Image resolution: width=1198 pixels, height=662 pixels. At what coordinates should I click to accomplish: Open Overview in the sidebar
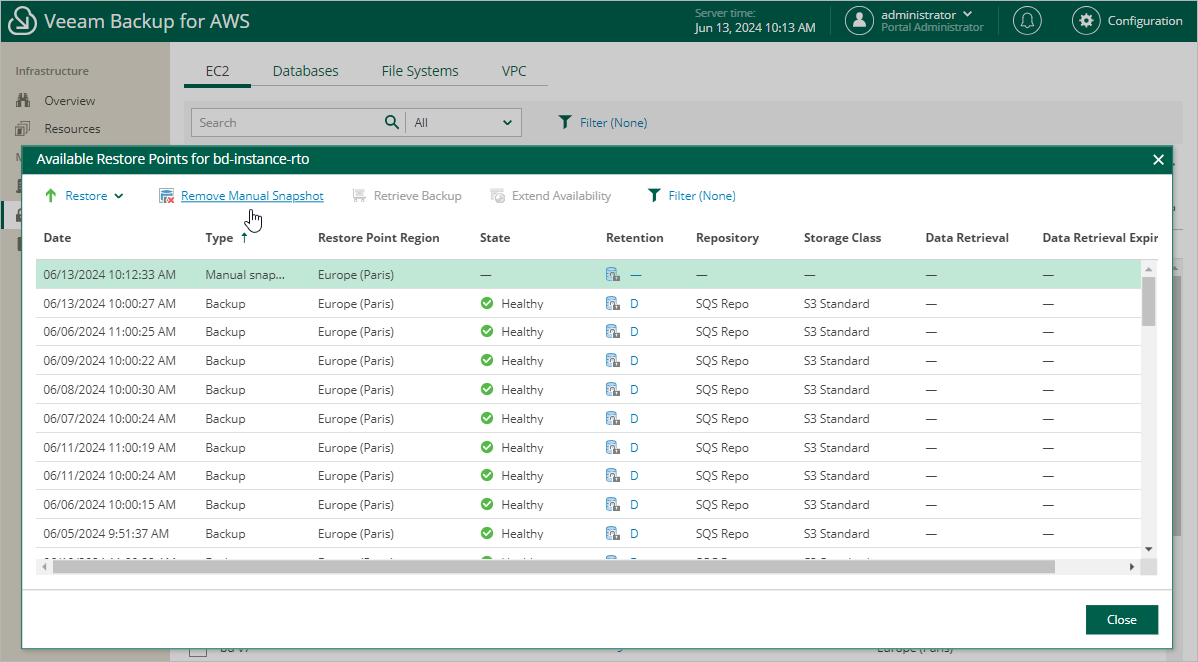click(x=70, y=101)
